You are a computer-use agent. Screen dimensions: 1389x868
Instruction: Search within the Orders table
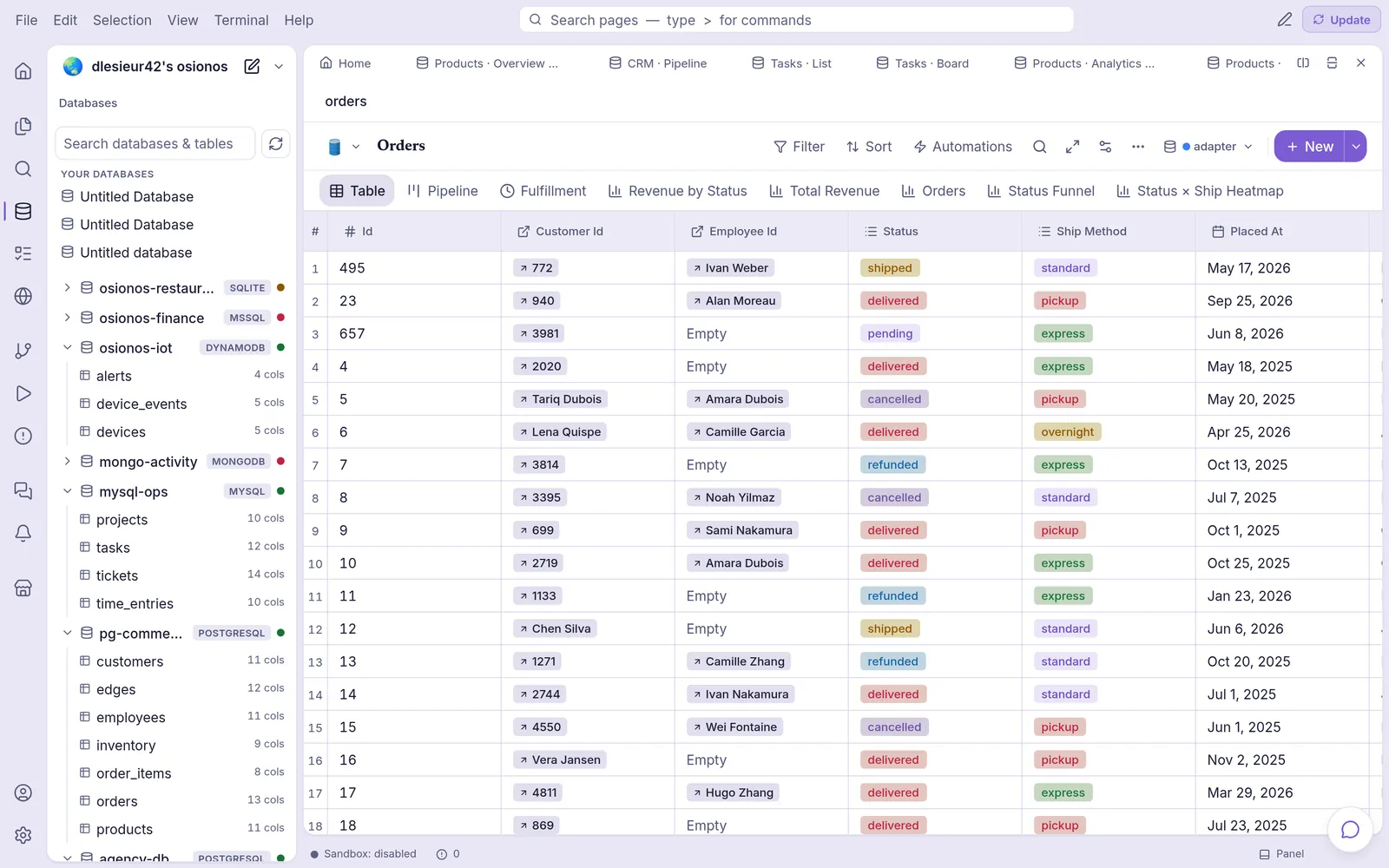[x=1039, y=147]
